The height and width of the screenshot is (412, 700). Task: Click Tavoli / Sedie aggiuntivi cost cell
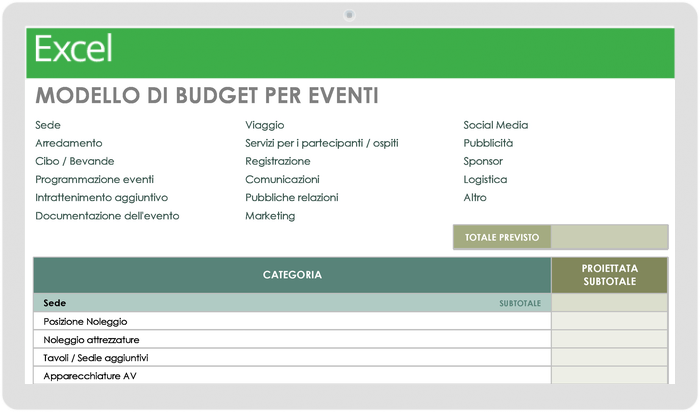(609, 358)
